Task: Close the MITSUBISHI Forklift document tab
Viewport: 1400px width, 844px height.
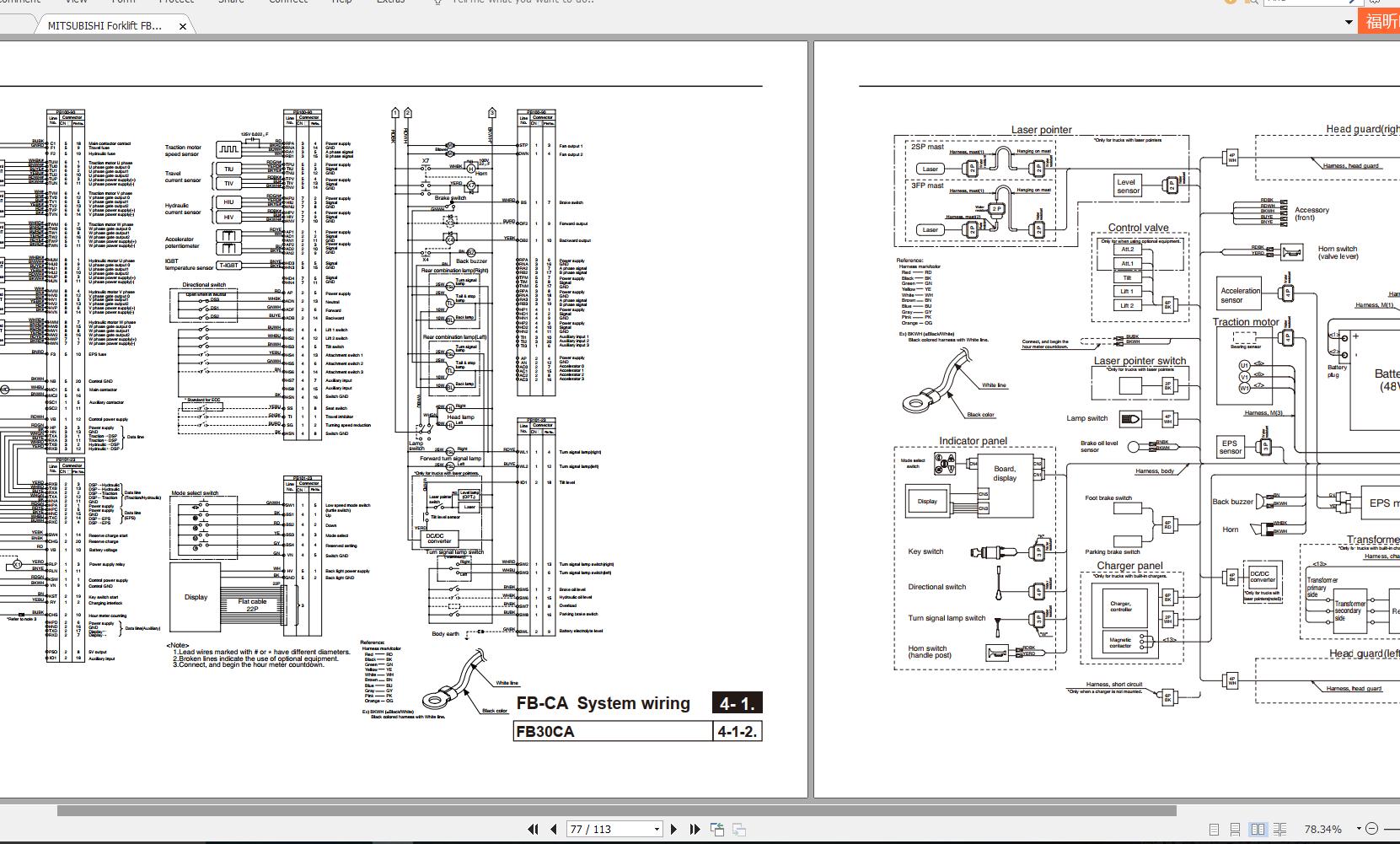Action: tap(183, 26)
